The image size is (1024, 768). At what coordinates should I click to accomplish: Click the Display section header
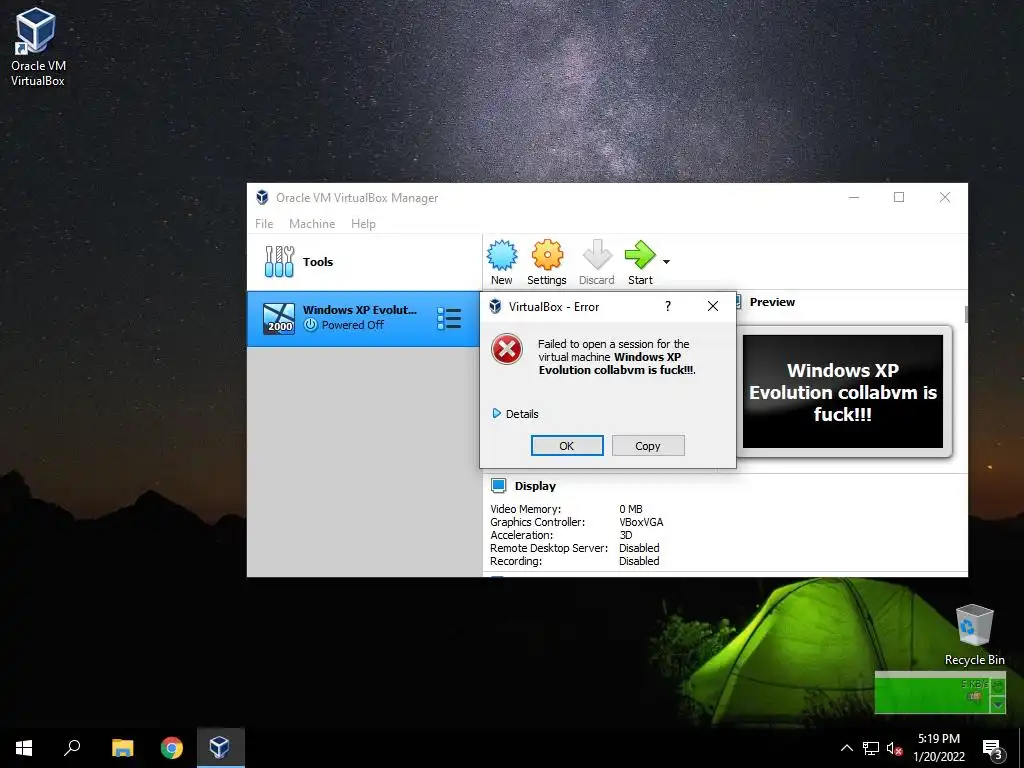pos(535,486)
